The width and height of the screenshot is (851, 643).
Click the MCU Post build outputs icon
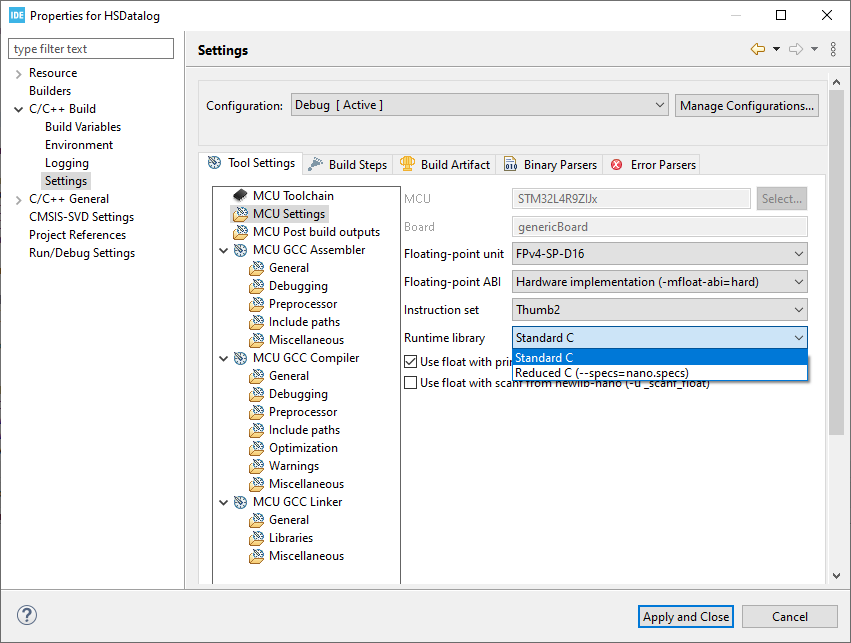click(x=240, y=232)
